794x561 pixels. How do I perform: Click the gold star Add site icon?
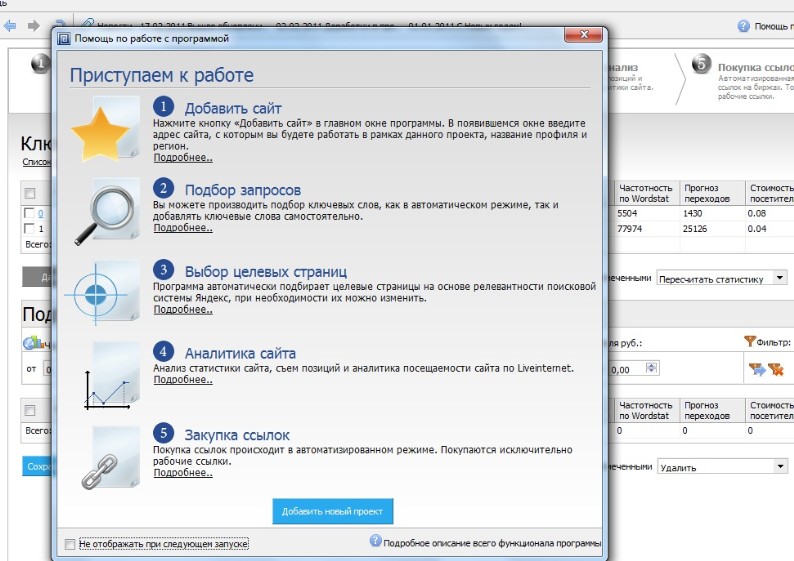(x=101, y=133)
